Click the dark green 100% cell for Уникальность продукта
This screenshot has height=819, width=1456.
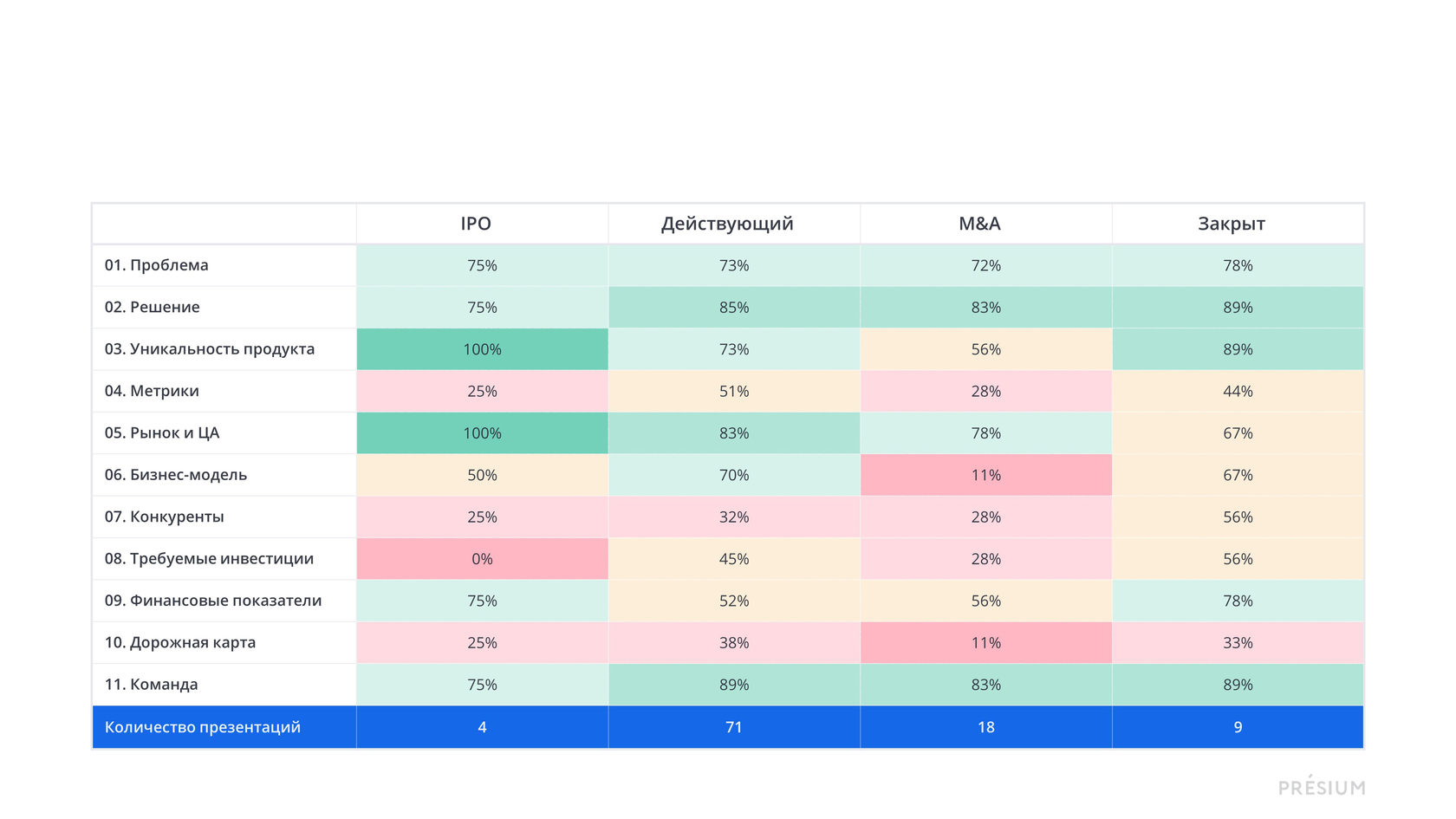coord(482,349)
